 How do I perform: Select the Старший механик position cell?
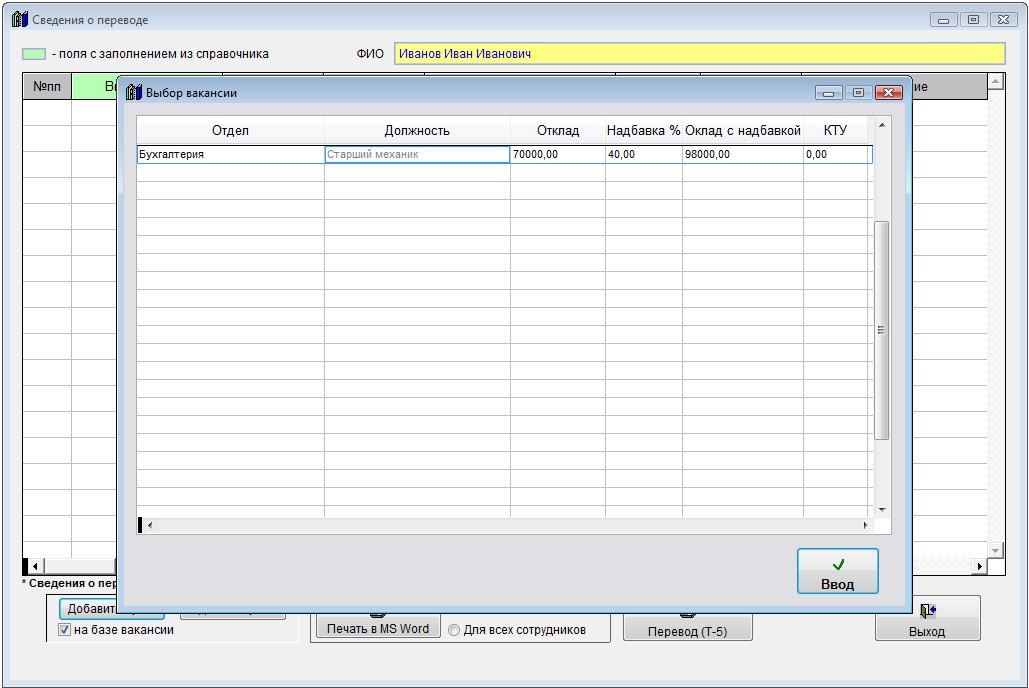417,154
